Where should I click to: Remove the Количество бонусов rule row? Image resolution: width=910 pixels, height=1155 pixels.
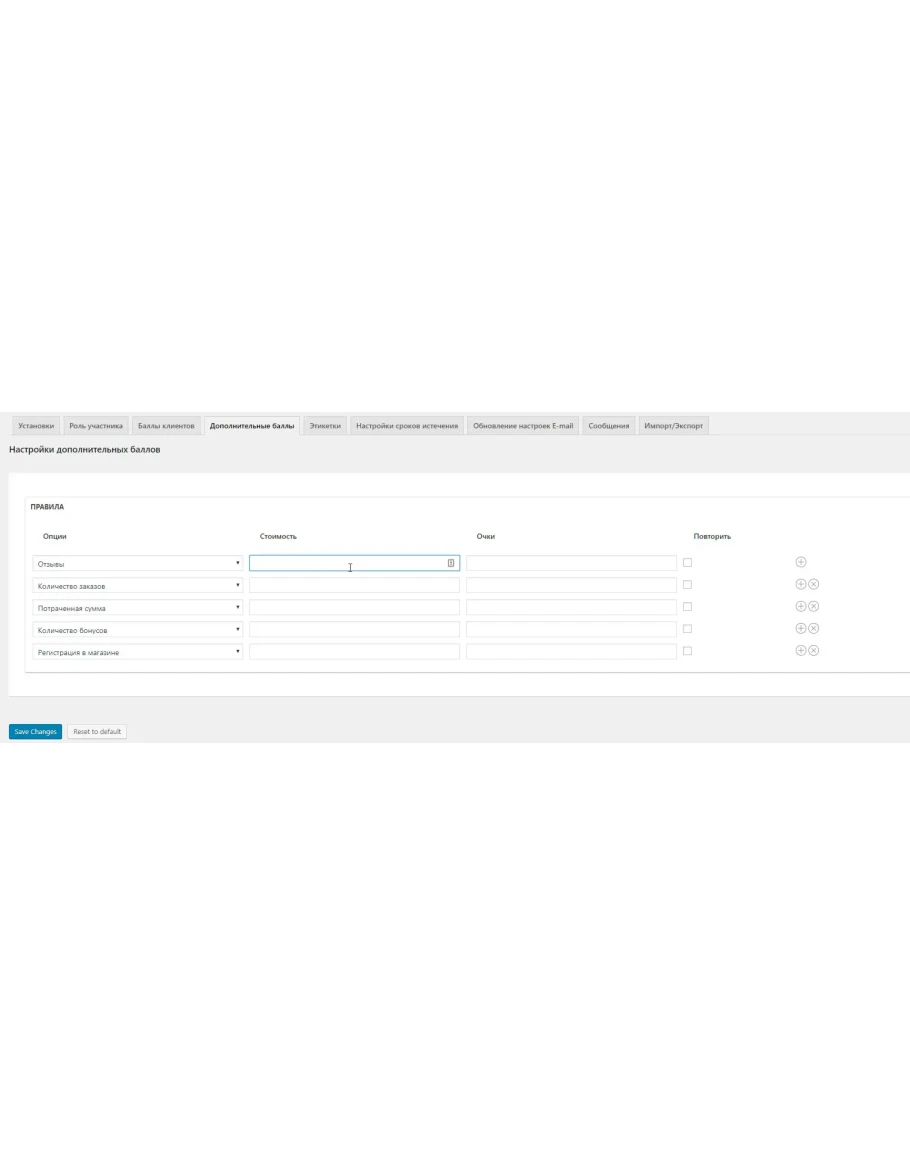pyautogui.click(x=813, y=629)
